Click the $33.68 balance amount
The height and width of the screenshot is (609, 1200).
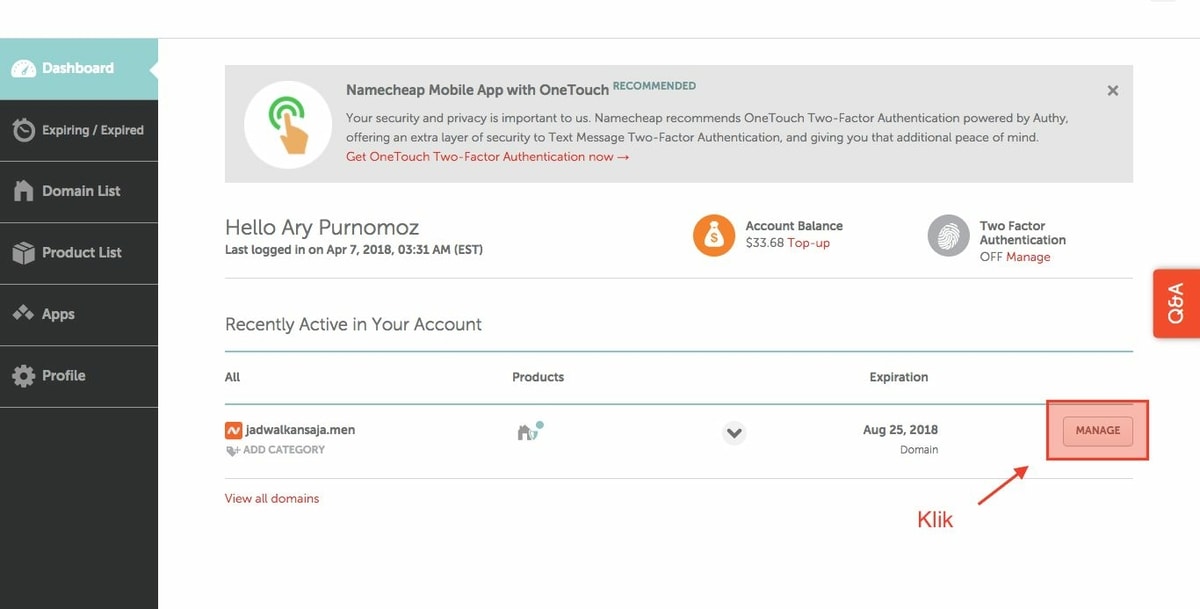[765, 243]
